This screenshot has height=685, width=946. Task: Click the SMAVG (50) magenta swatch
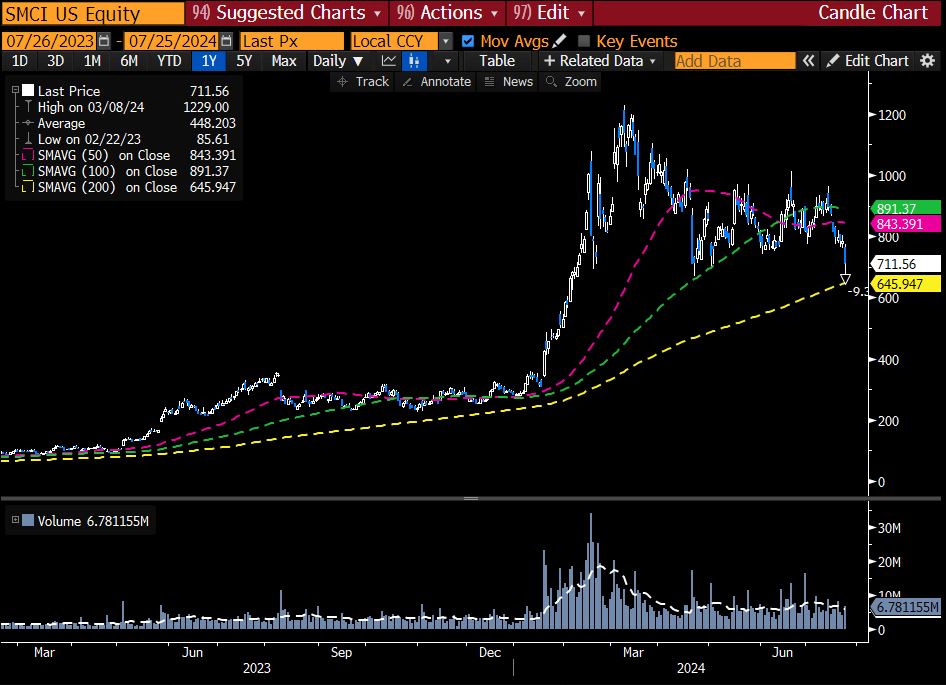(28, 155)
